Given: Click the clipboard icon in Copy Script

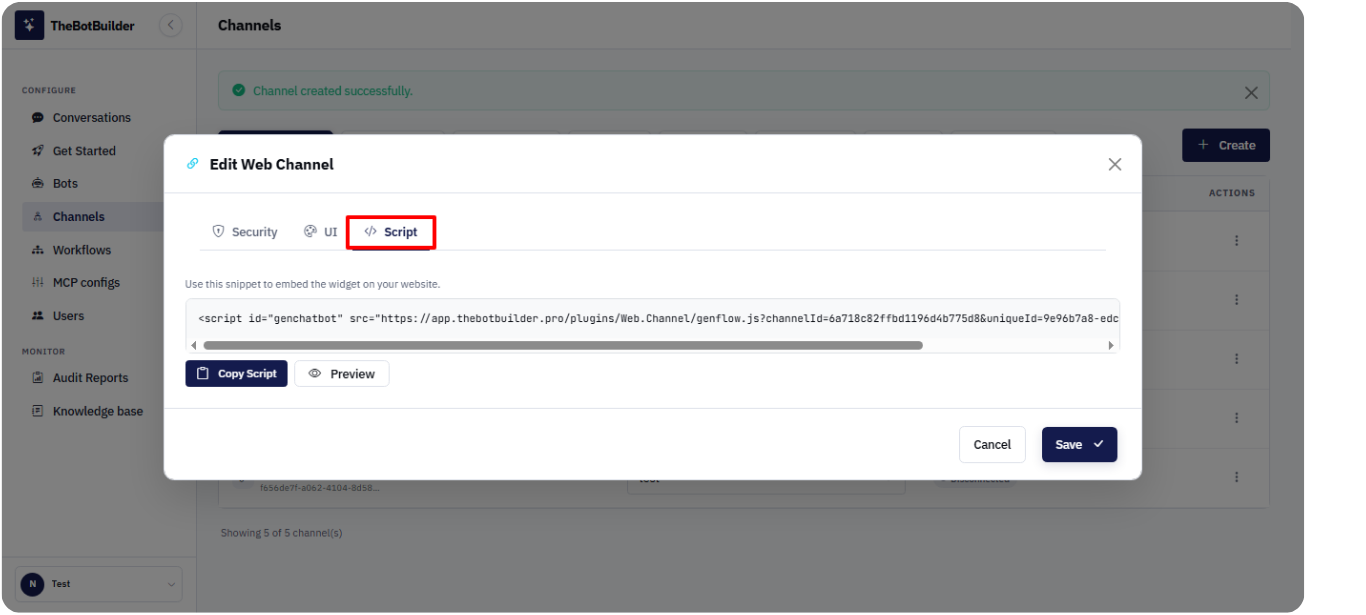Looking at the screenshot, I should [x=203, y=373].
